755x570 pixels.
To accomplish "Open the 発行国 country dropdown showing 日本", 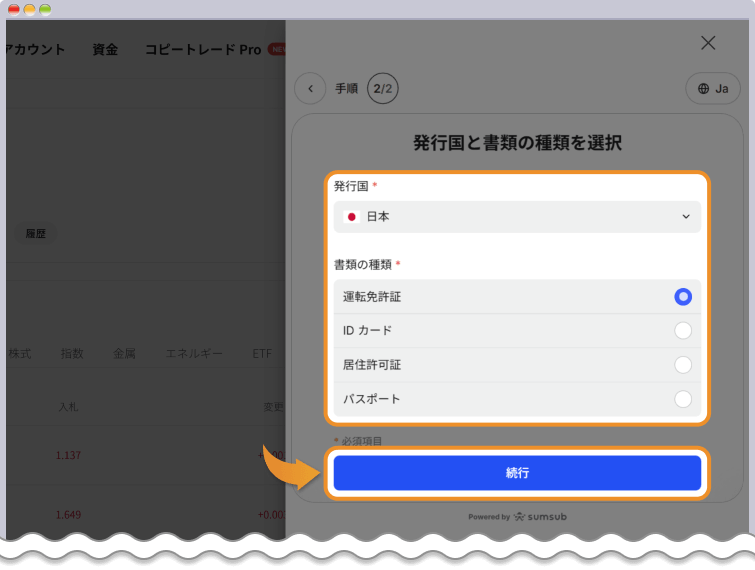I will point(517,217).
